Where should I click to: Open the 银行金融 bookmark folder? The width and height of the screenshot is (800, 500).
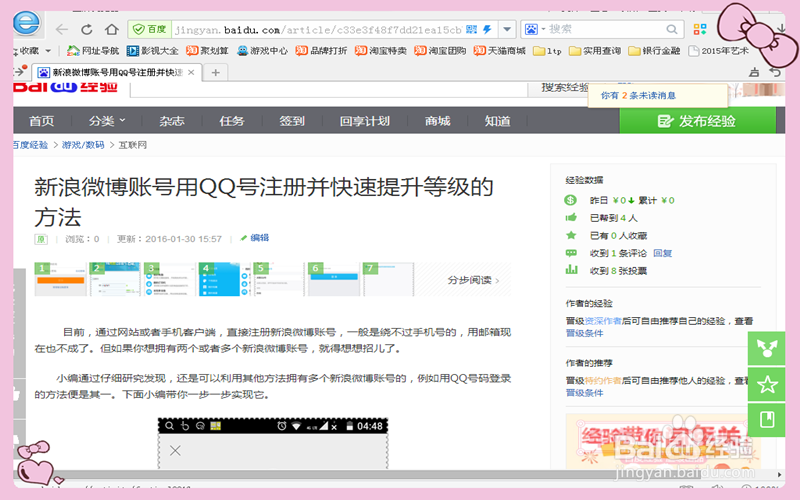click(x=655, y=51)
